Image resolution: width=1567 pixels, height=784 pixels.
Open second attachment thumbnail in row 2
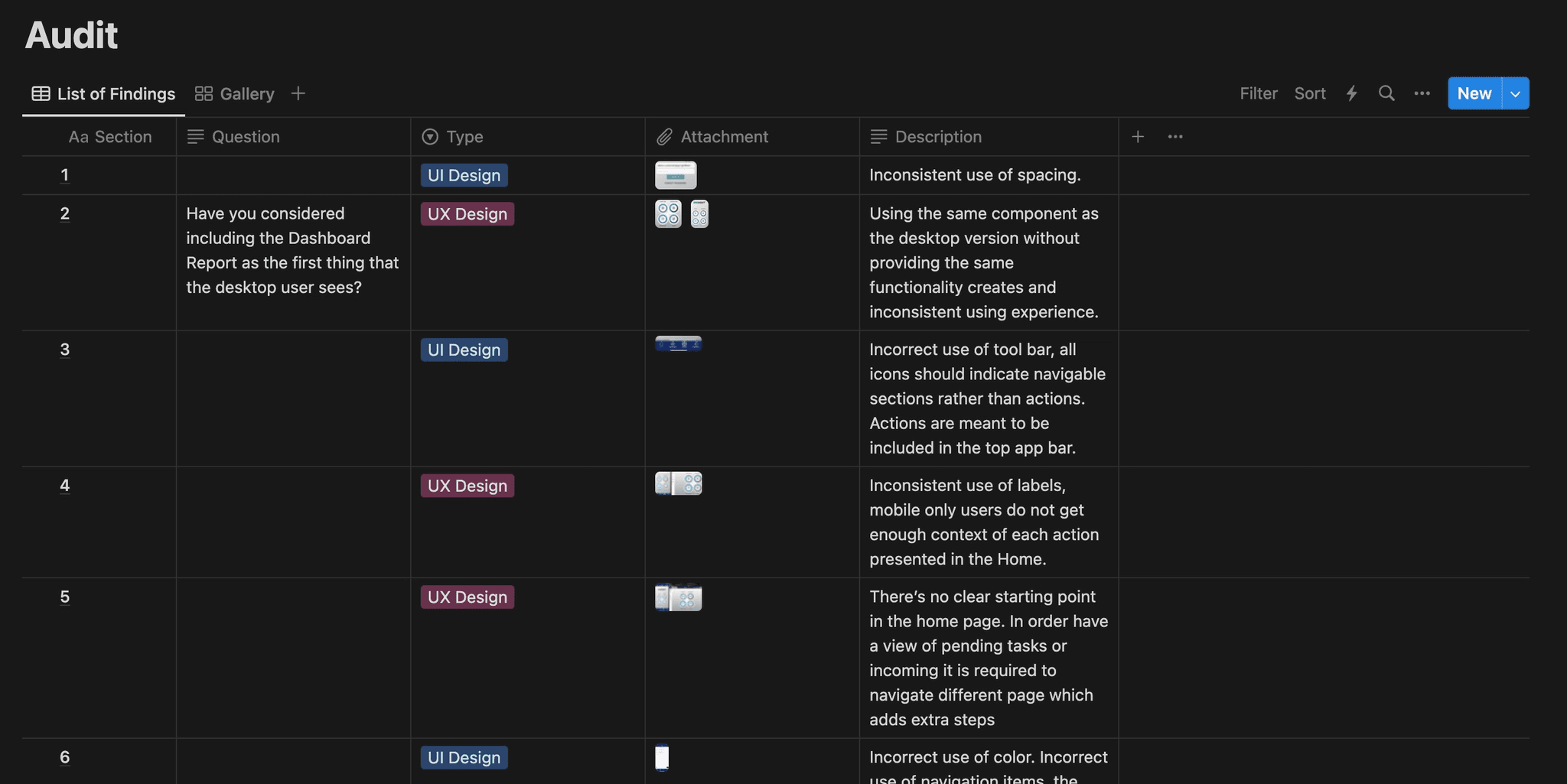(699, 214)
